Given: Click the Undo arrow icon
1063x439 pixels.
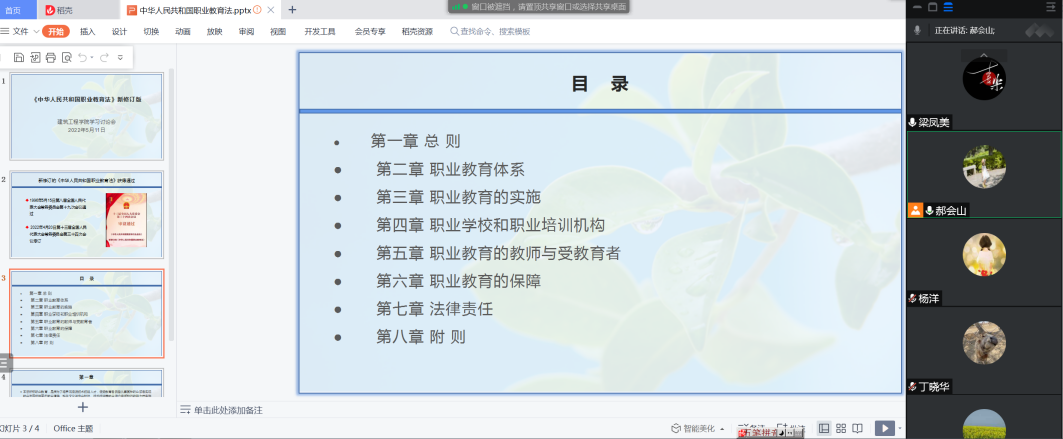Looking at the screenshot, I should coord(83,57).
